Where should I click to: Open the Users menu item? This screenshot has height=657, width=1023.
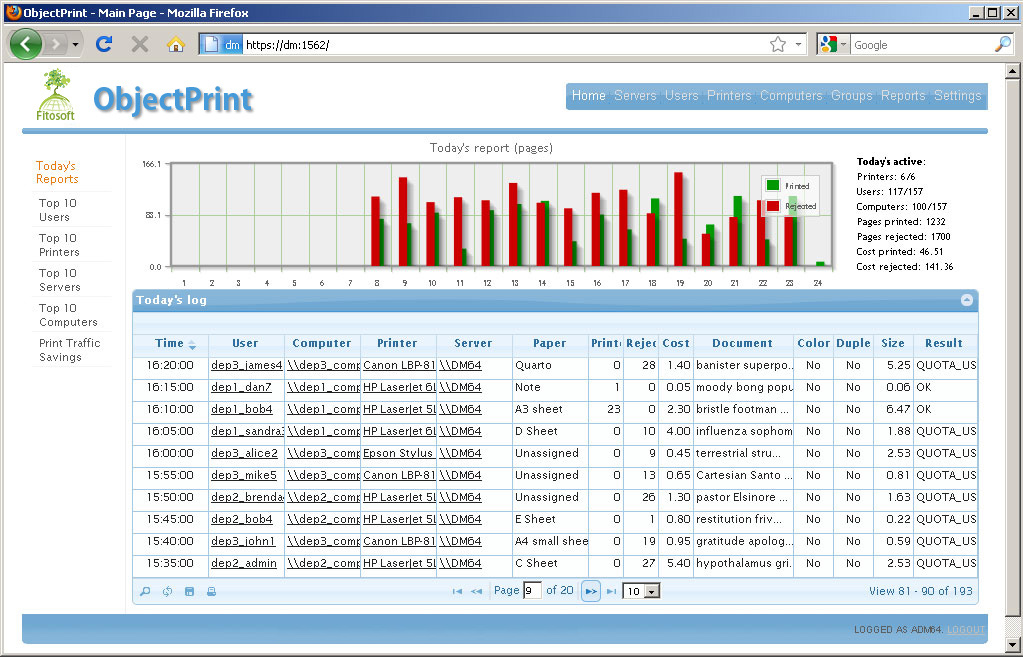coord(682,95)
